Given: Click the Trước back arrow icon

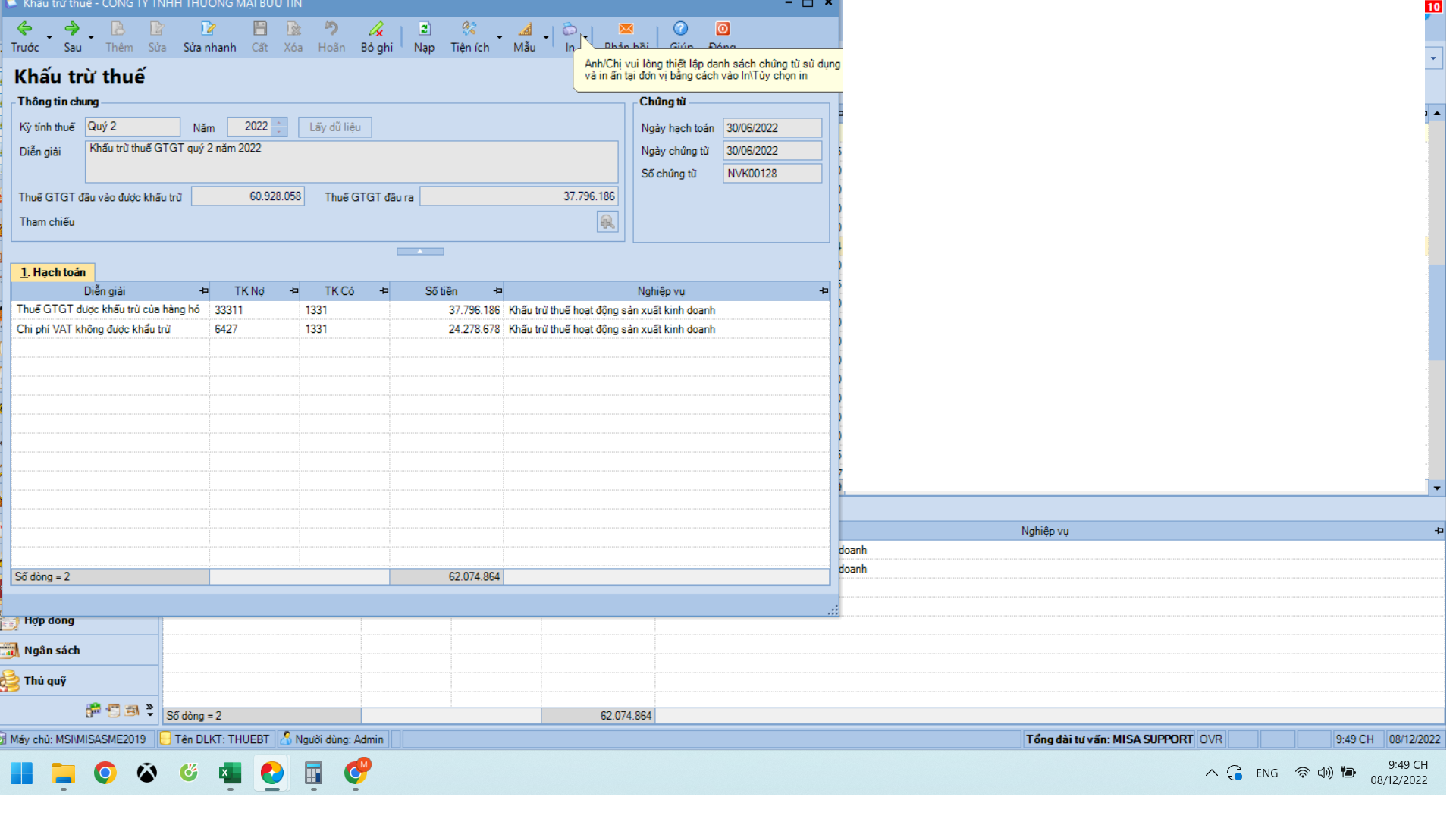Looking at the screenshot, I should (24, 29).
